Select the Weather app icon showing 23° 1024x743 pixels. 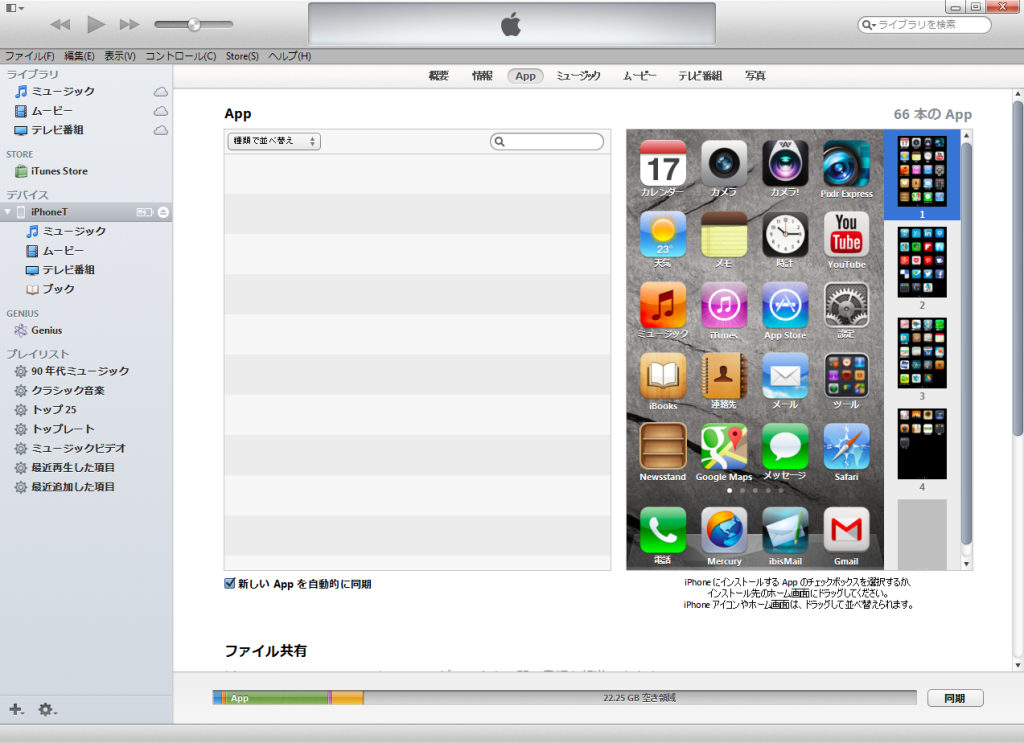tap(663, 234)
